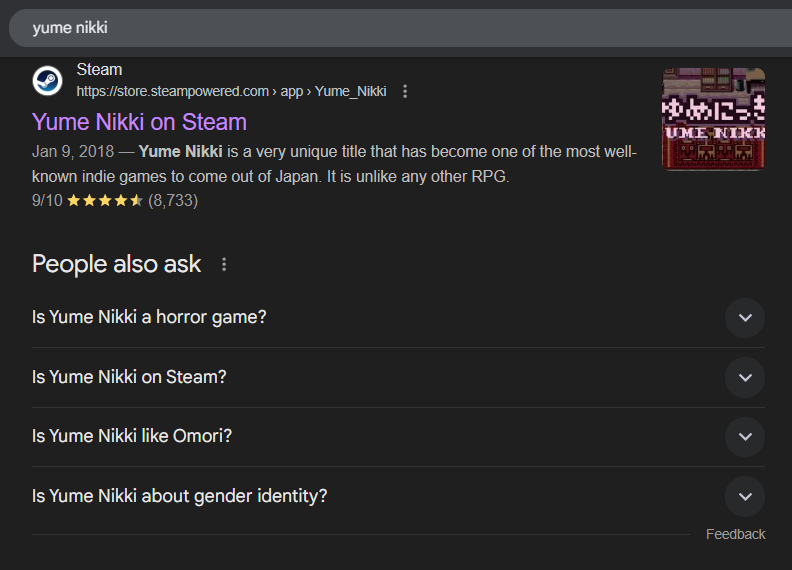Click question text 'Is Yume Nikki on Steam?'
The height and width of the screenshot is (570, 792).
tap(129, 377)
